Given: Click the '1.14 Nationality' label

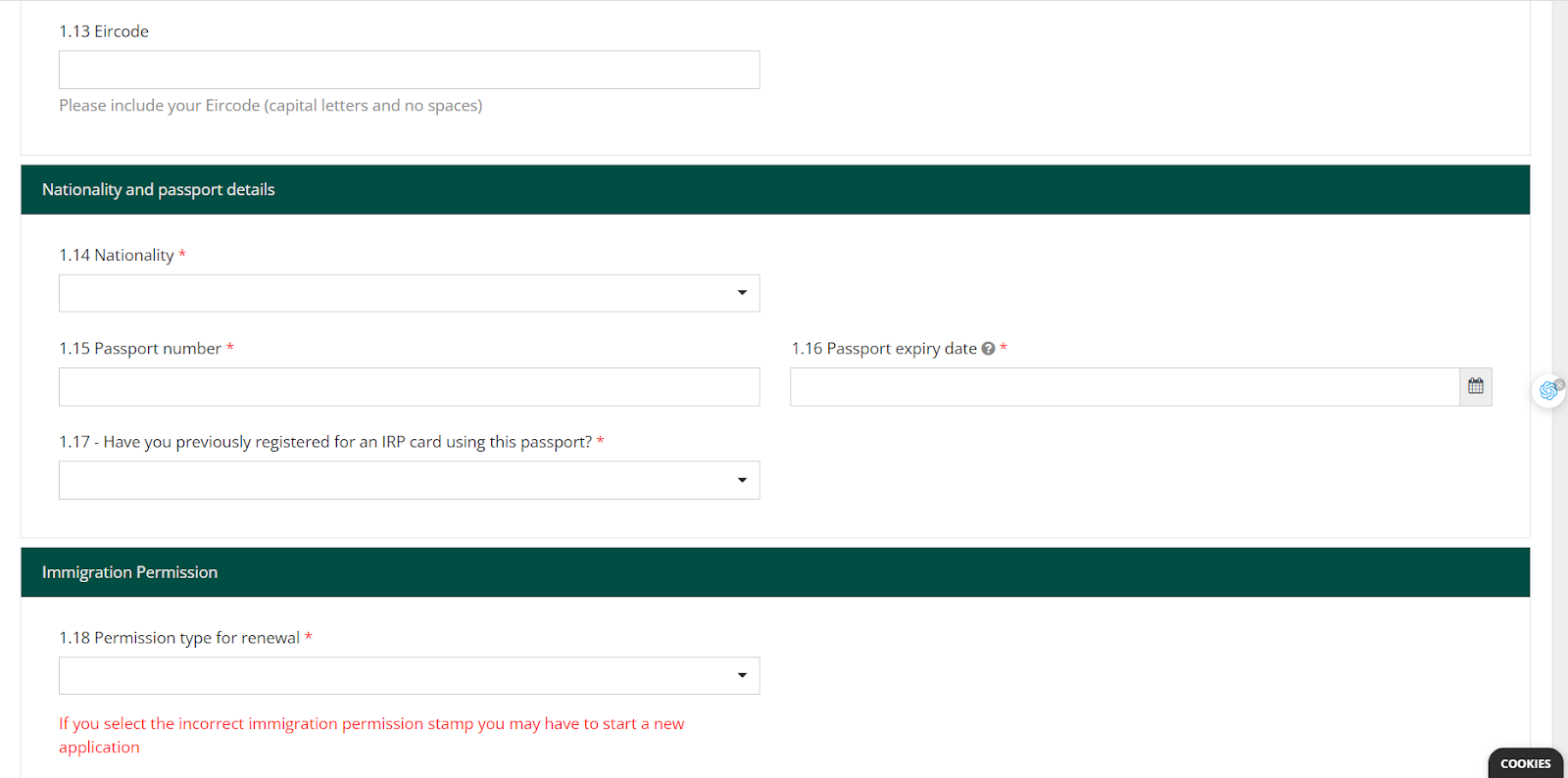Looking at the screenshot, I should click(x=117, y=255).
